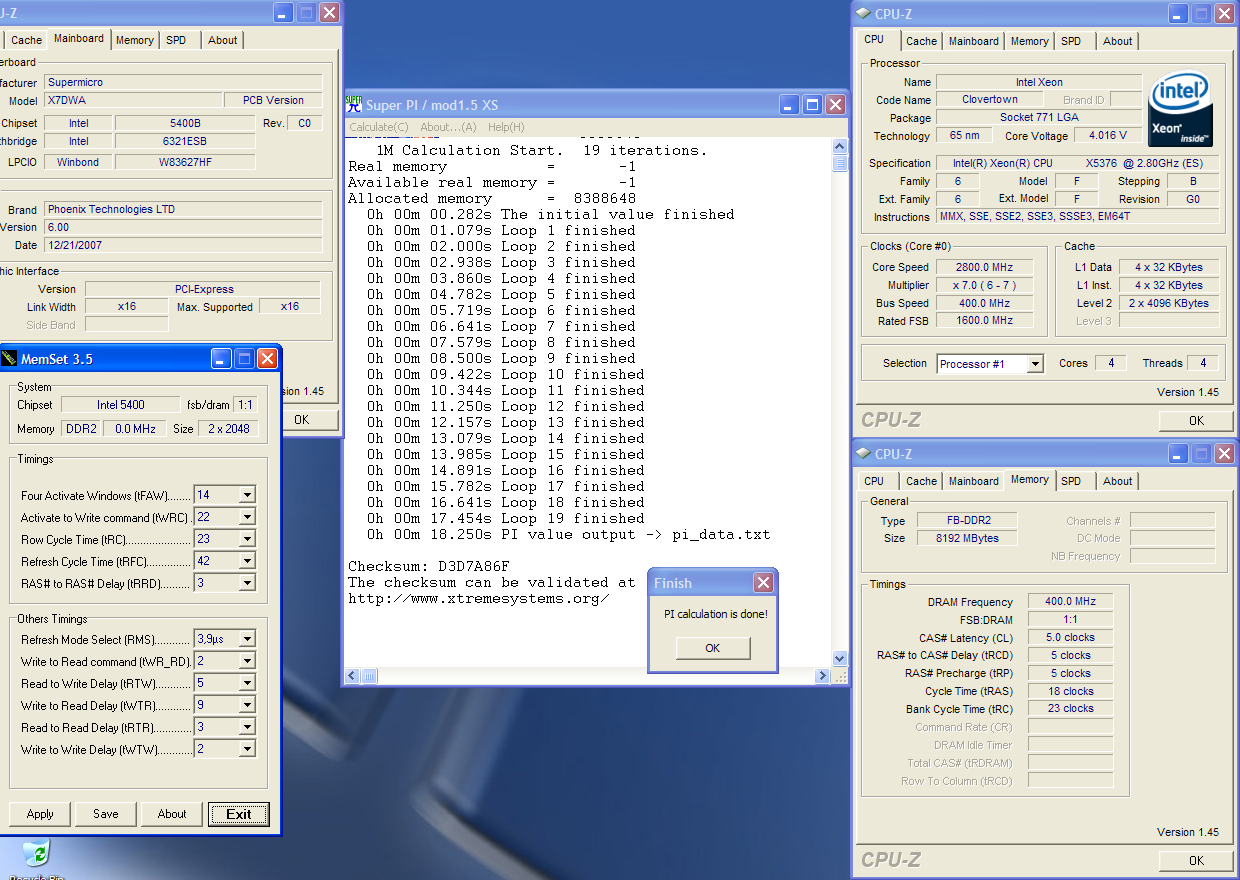Click the 'PI calculation is done!' message

click(x=716, y=614)
